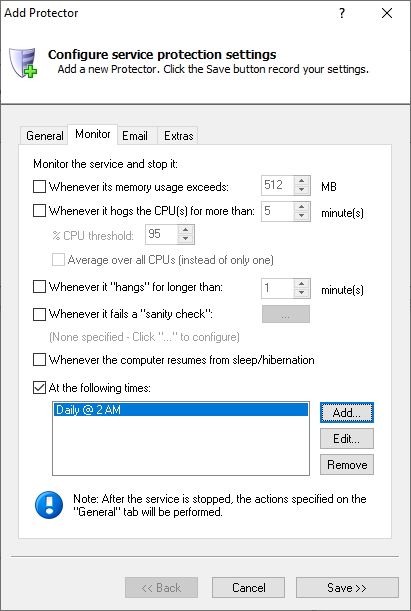Switch to the General tab
The width and height of the screenshot is (411, 611).
(44, 136)
